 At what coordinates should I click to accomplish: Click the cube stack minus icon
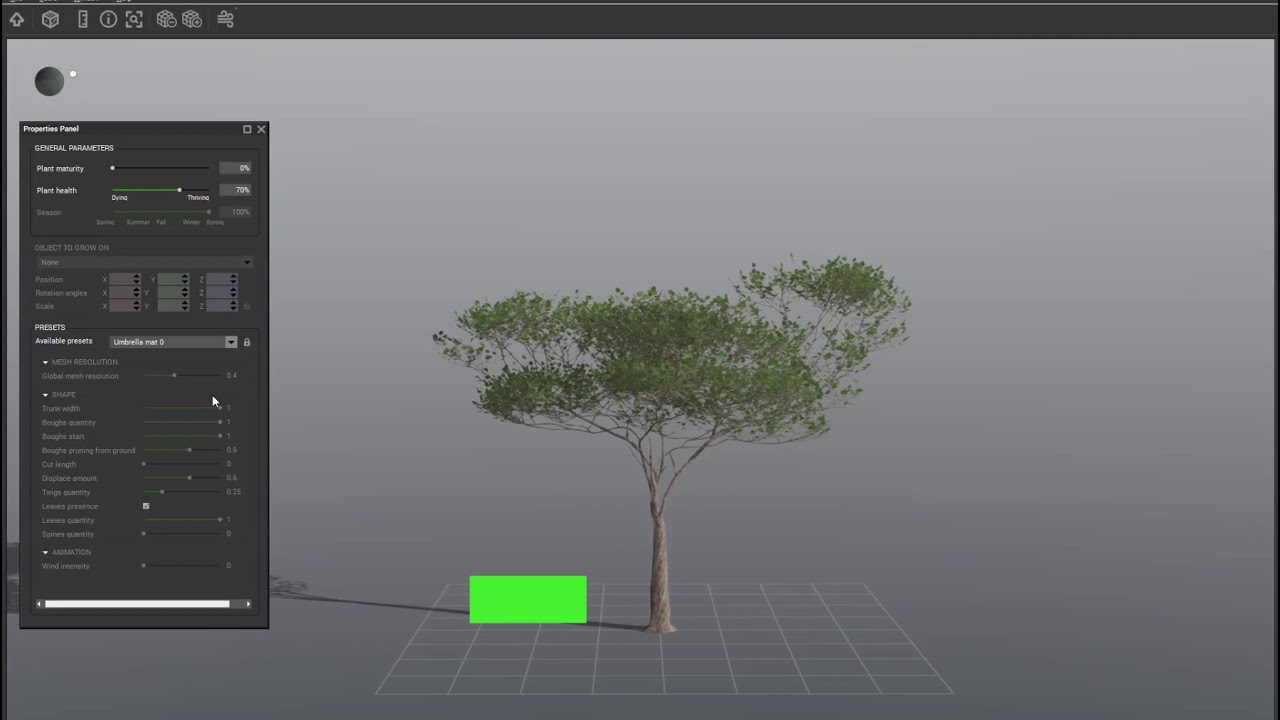tap(166, 19)
